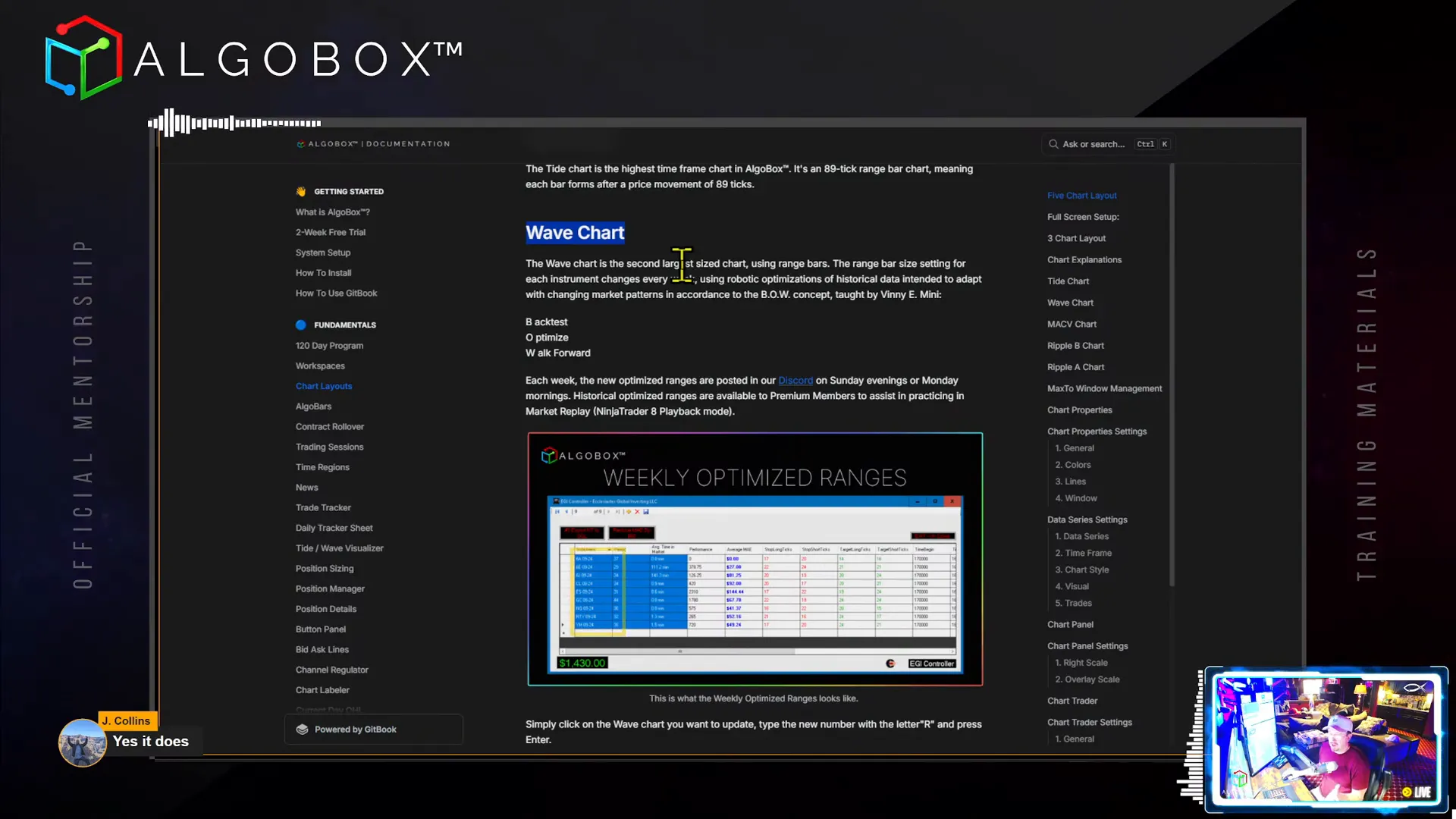Open Daily Tracker Sheet
Screen dimensions: 1456x819
(334, 529)
